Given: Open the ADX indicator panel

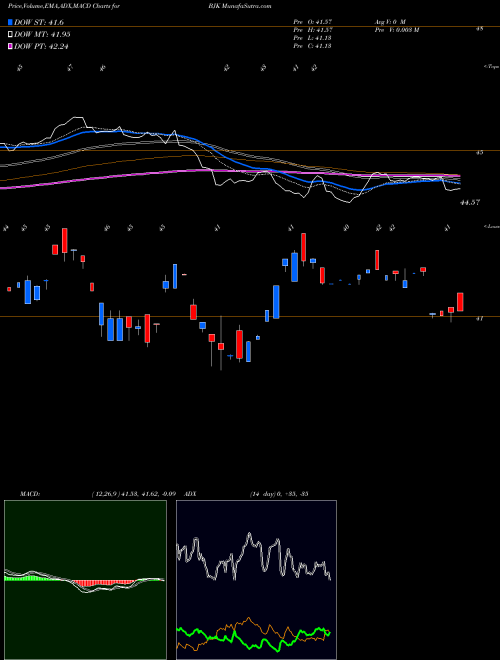Looking at the screenshot, I should tap(256, 580).
